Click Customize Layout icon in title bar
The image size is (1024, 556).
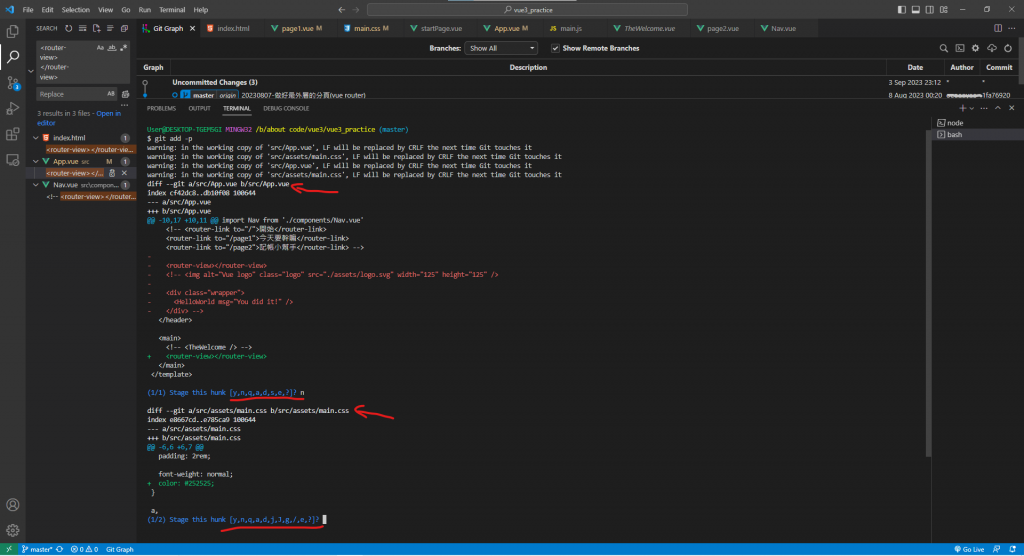(x=944, y=10)
